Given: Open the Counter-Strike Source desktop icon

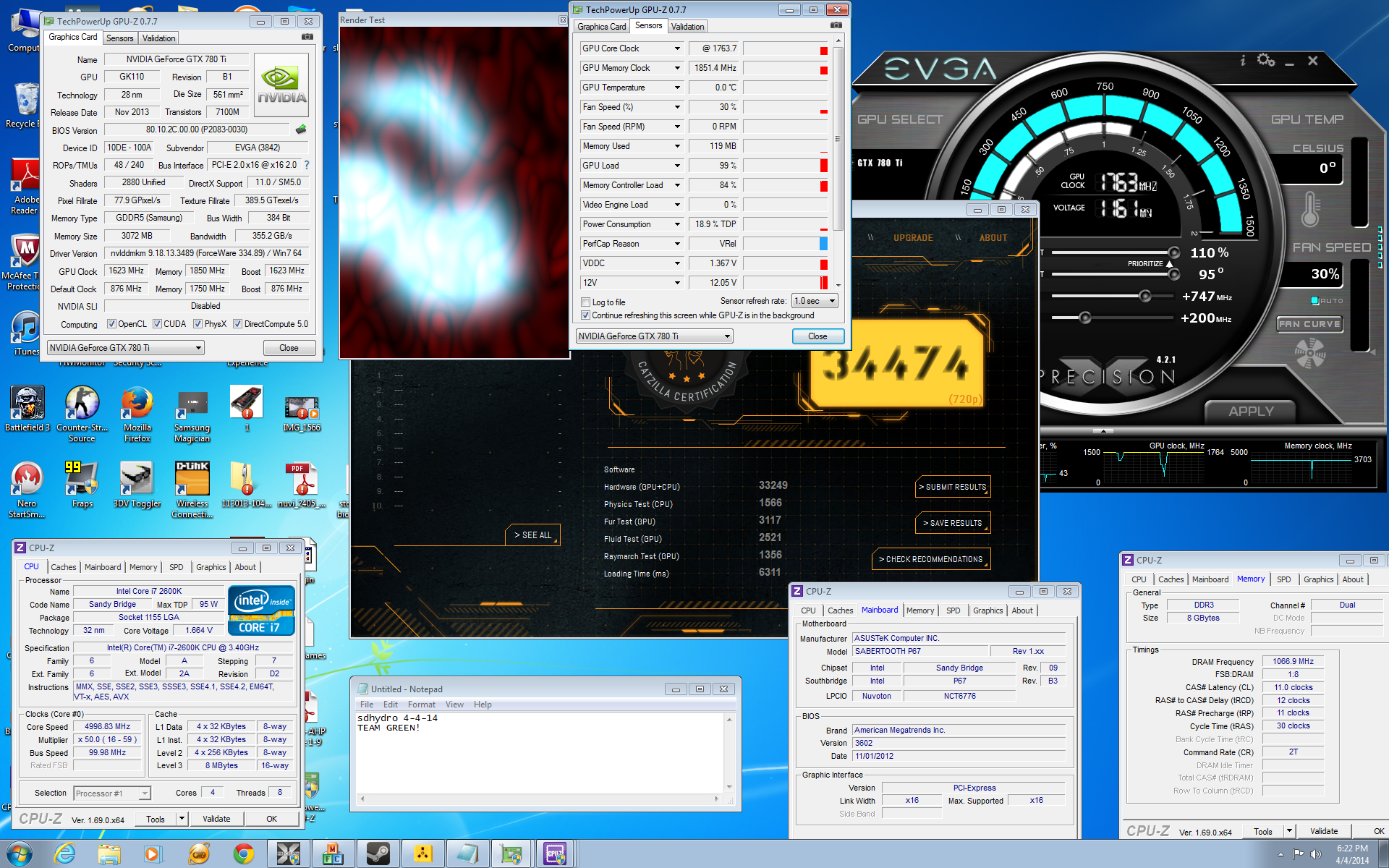Looking at the screenshot, I should [82, 414].
